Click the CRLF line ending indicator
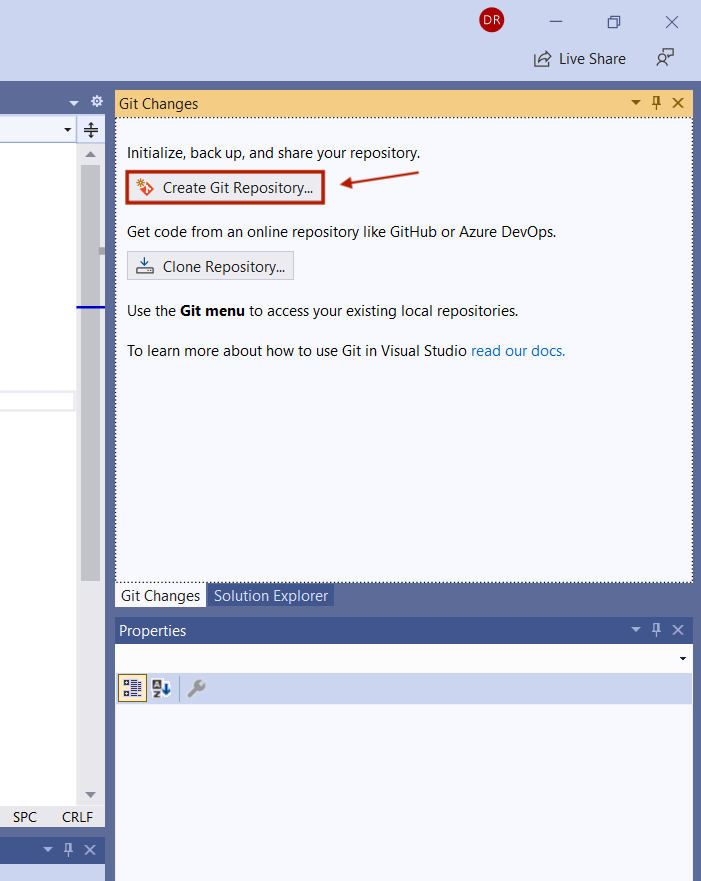Screen dimensions: 701x881 click(77, 817)
